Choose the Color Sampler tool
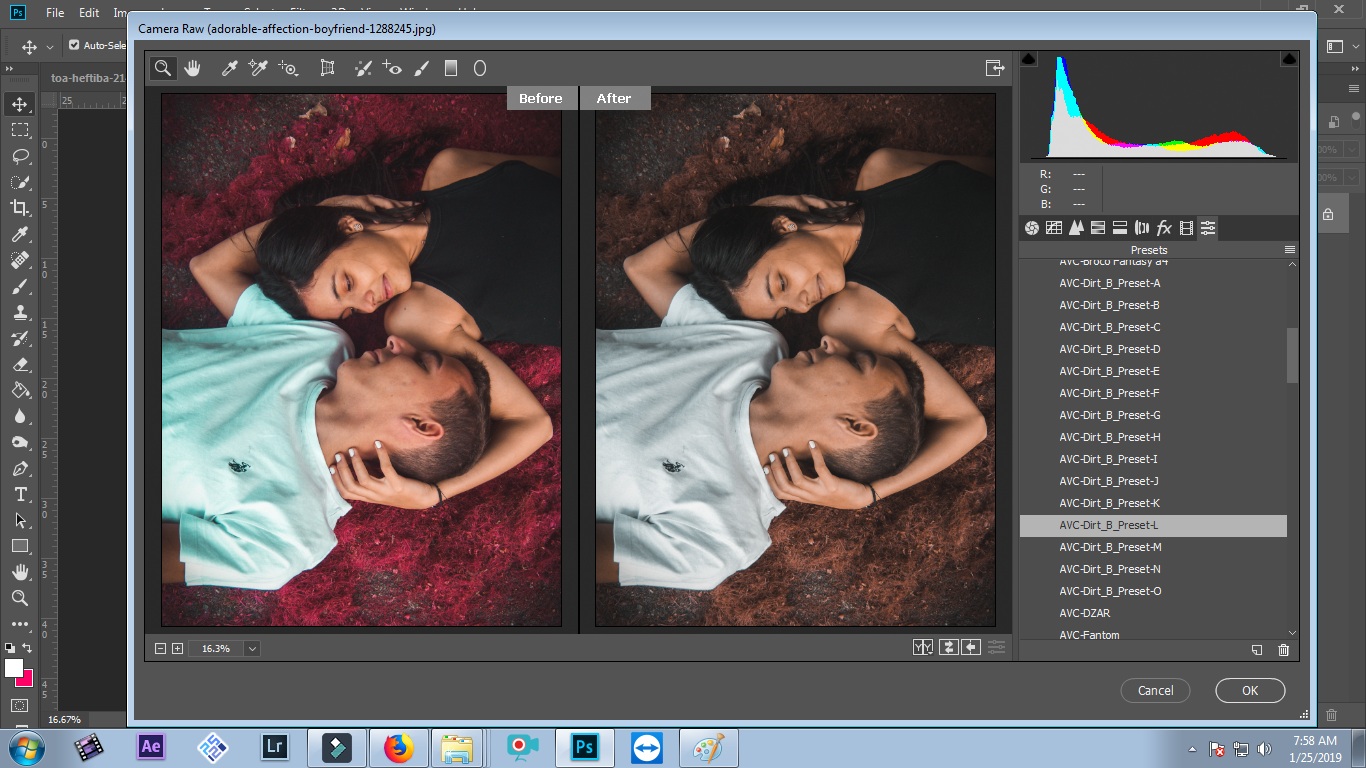 [x=258, y=68]
